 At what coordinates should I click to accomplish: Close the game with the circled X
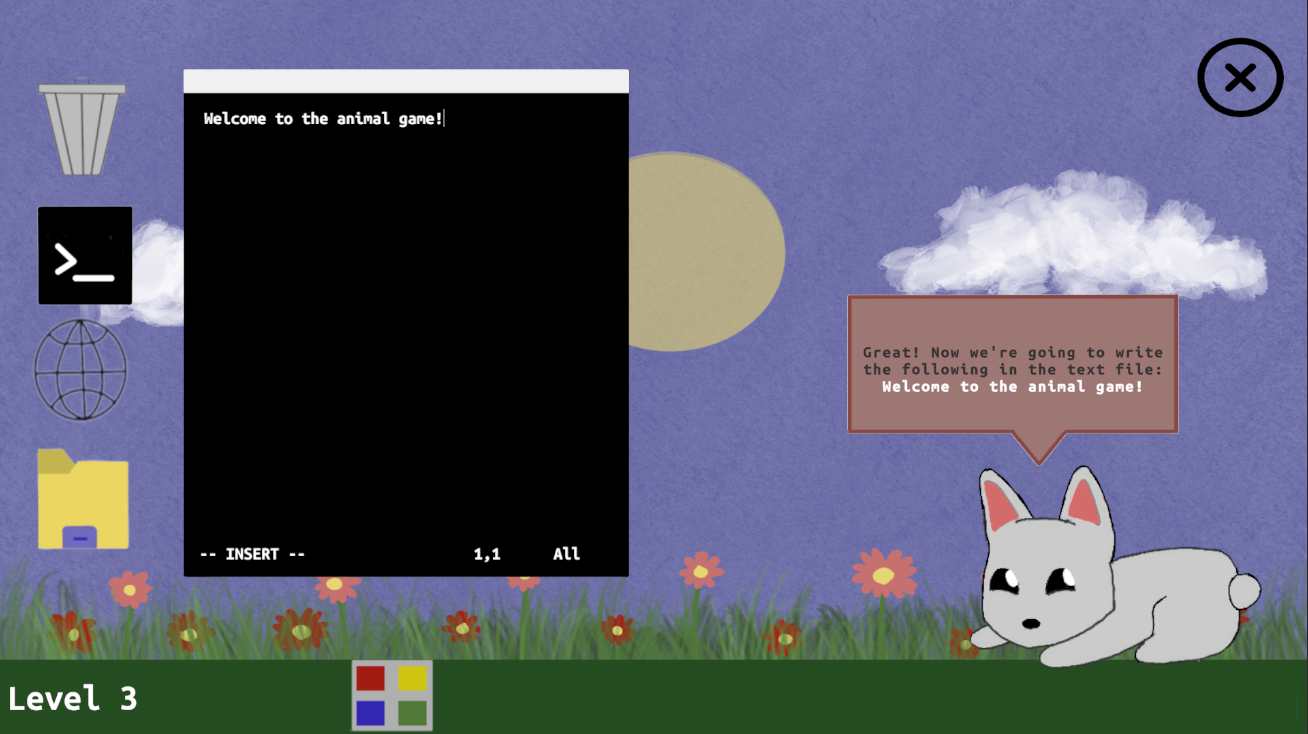click(x=1240, y=77)
